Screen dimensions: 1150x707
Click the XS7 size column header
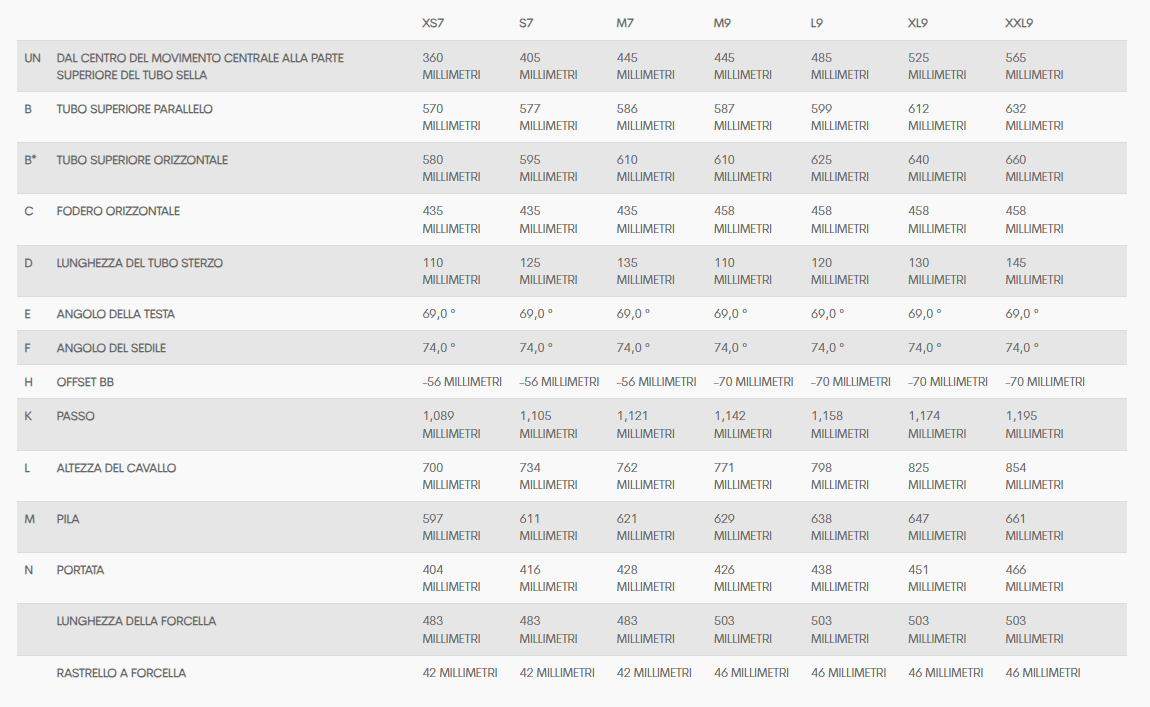click(433, 22)
